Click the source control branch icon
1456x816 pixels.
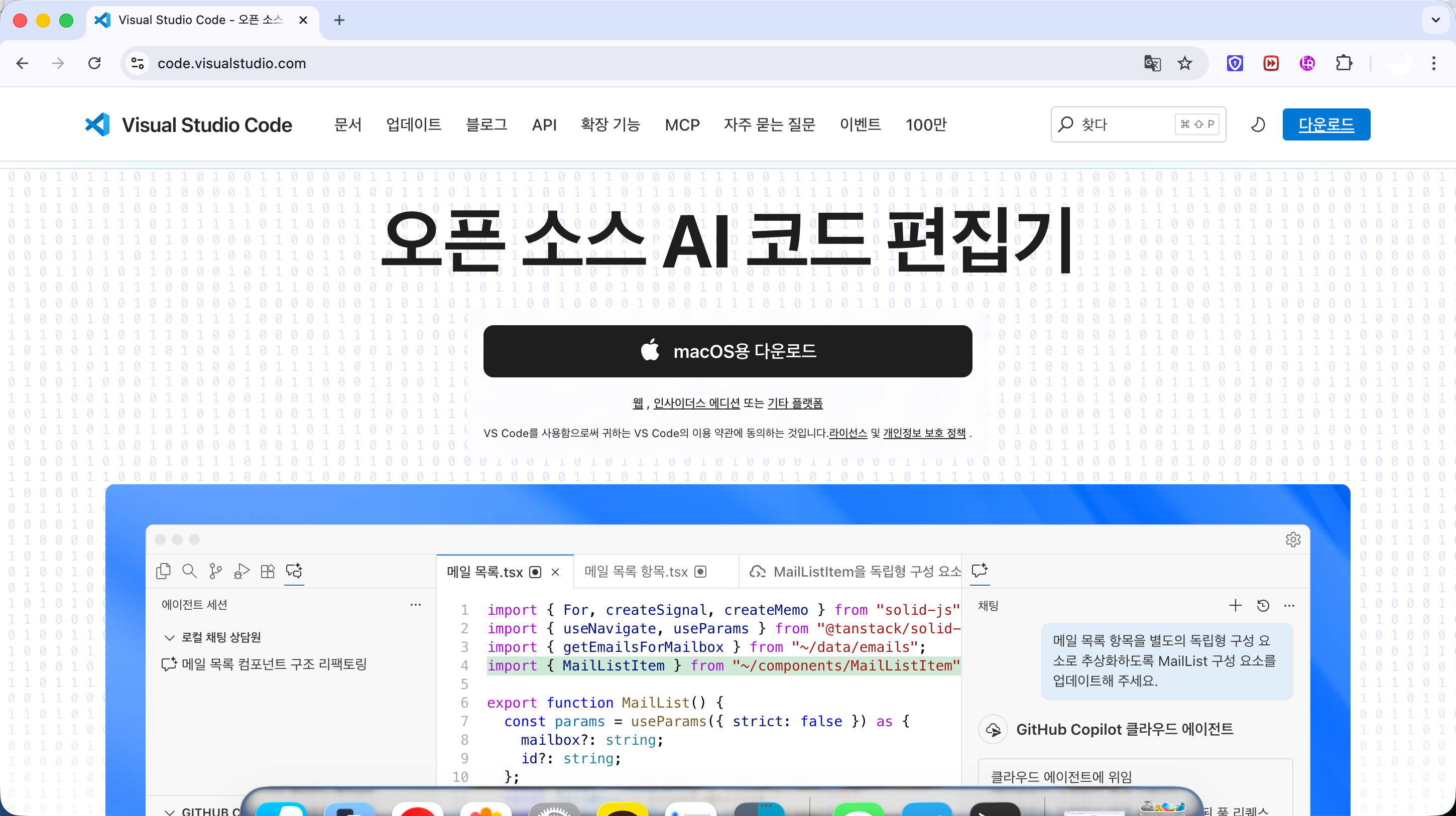215,571
